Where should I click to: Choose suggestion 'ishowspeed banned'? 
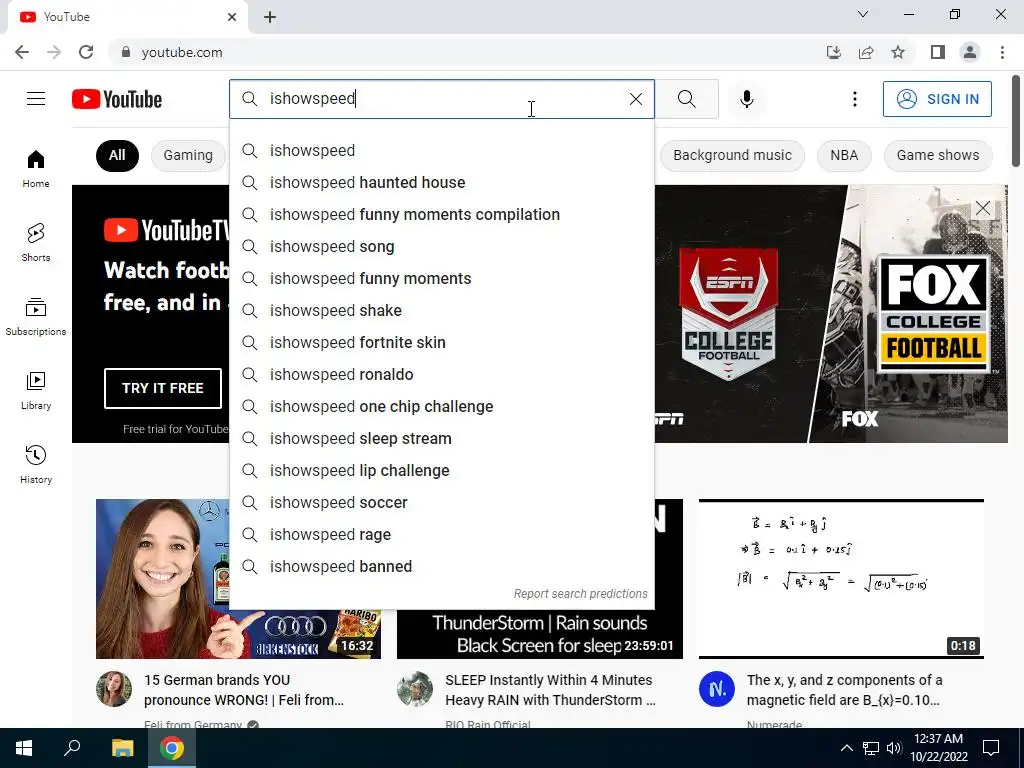click(441, 566)
